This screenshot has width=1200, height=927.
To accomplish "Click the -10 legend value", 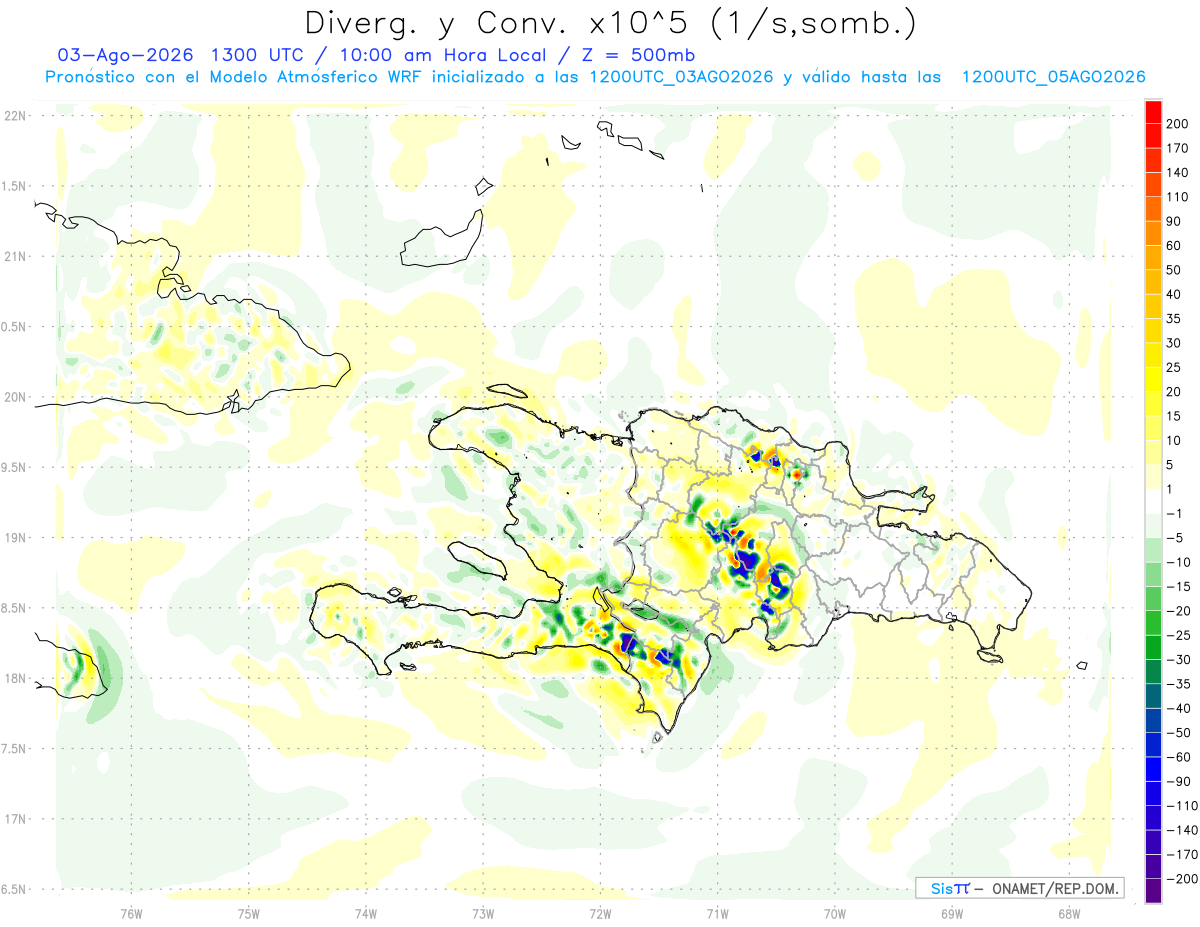I will 1180,562.
